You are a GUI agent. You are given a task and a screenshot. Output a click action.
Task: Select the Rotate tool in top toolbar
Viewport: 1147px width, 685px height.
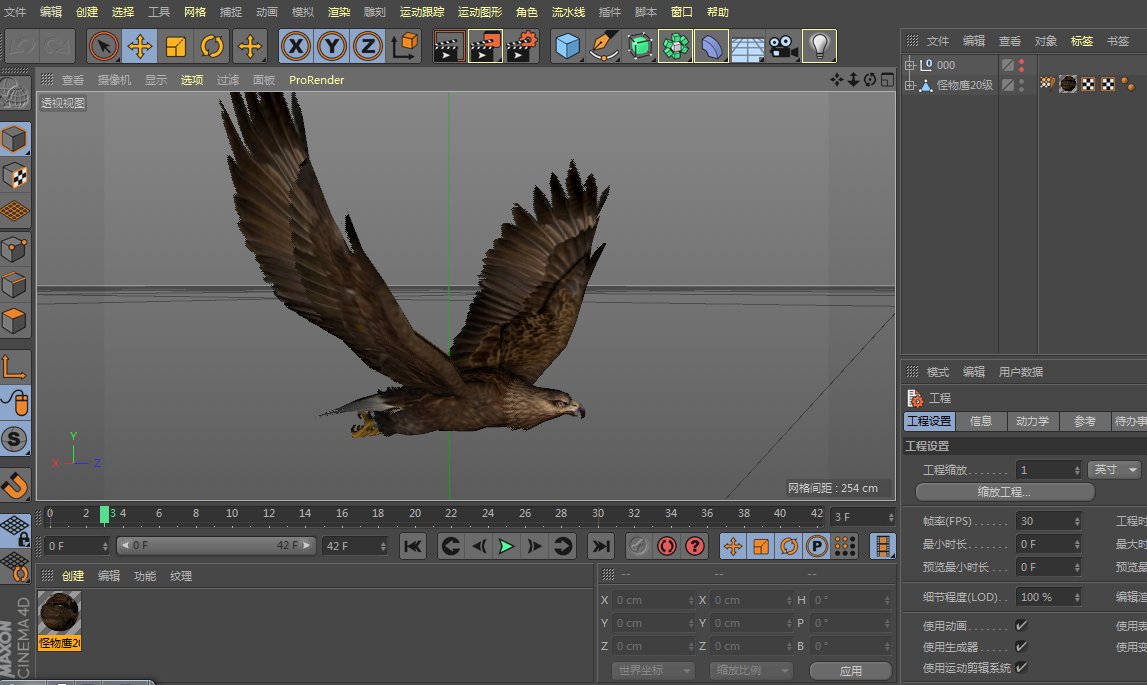212,46
